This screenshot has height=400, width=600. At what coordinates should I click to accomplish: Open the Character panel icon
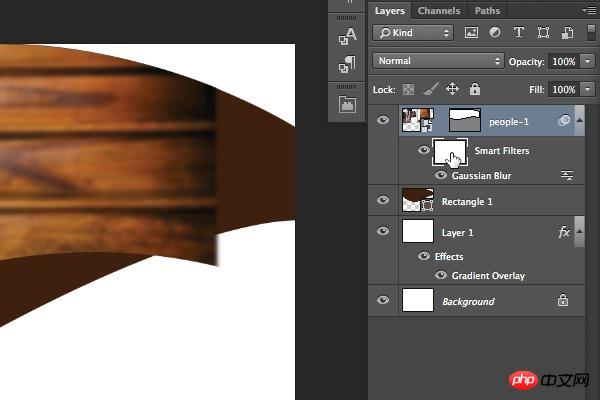click(x=347, y=37)
